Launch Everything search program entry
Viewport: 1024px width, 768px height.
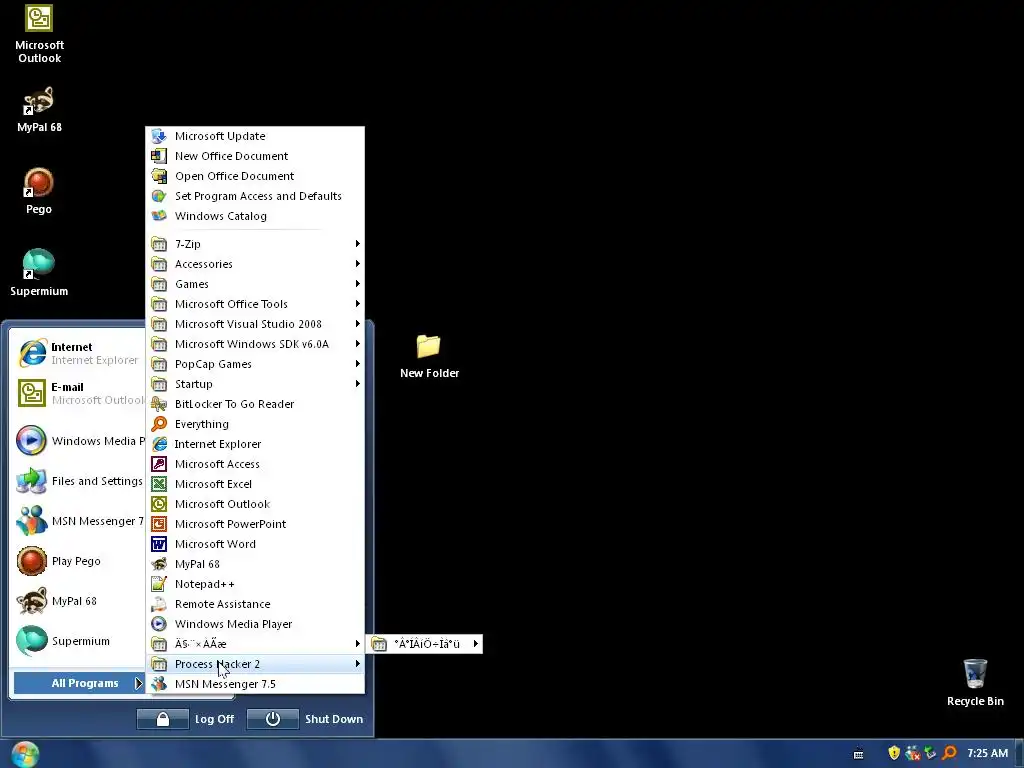pos(255,424)
